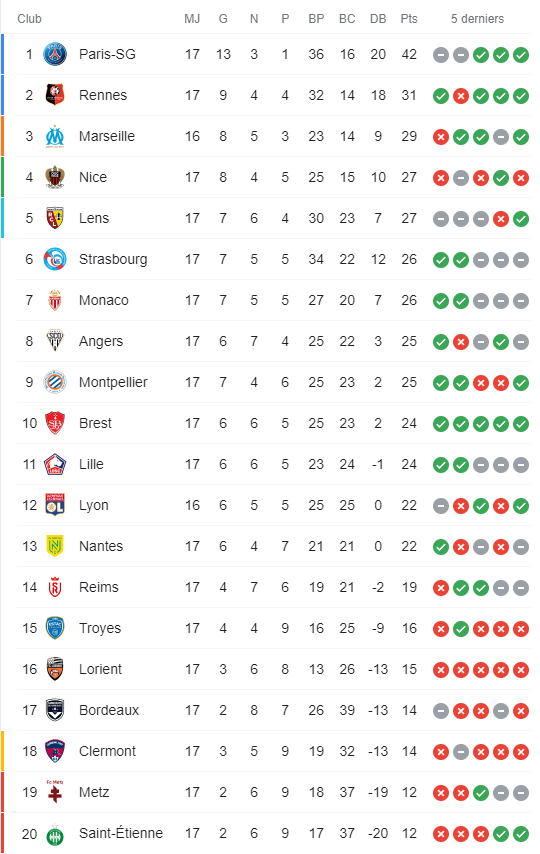Click the Brest team name
Image resolution: width=540 pixels, height=854 pixels.
pos(95,423)
